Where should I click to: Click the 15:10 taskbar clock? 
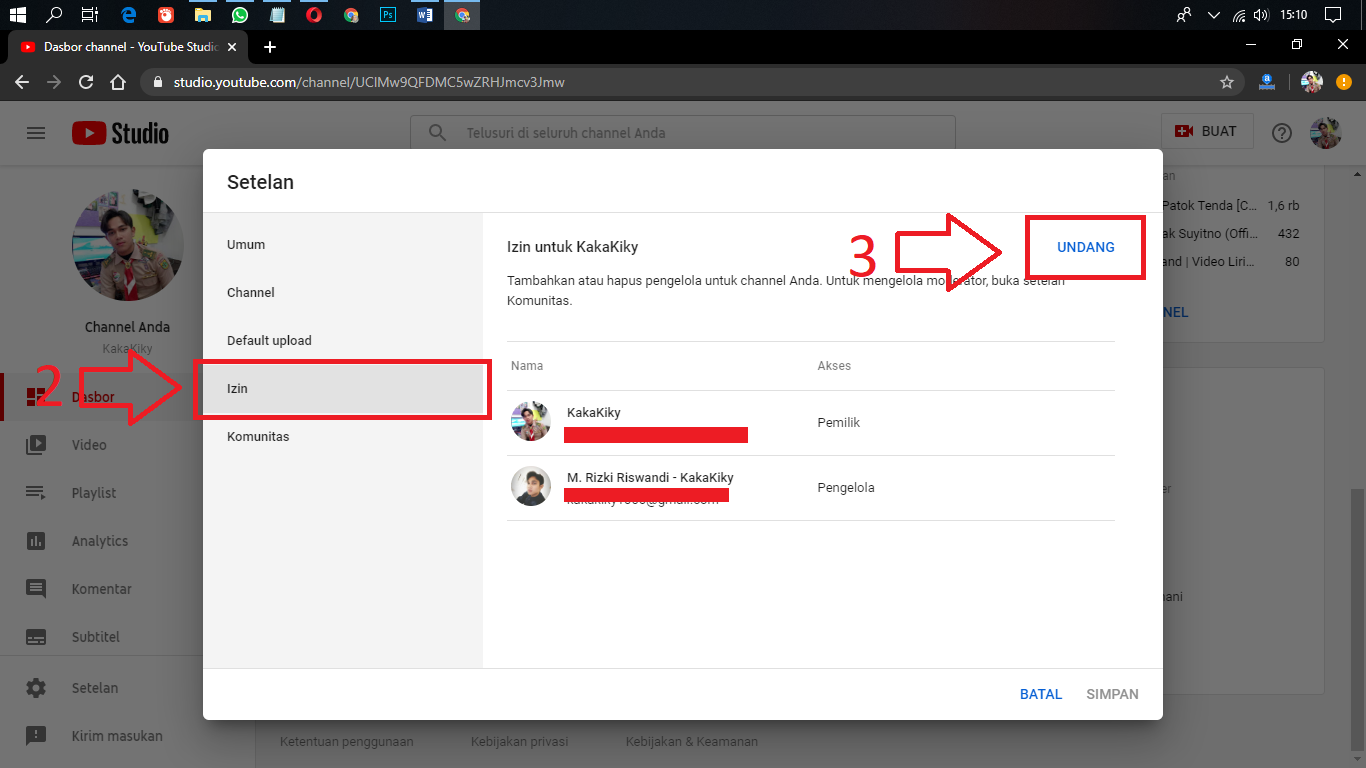pos(1294,15)
